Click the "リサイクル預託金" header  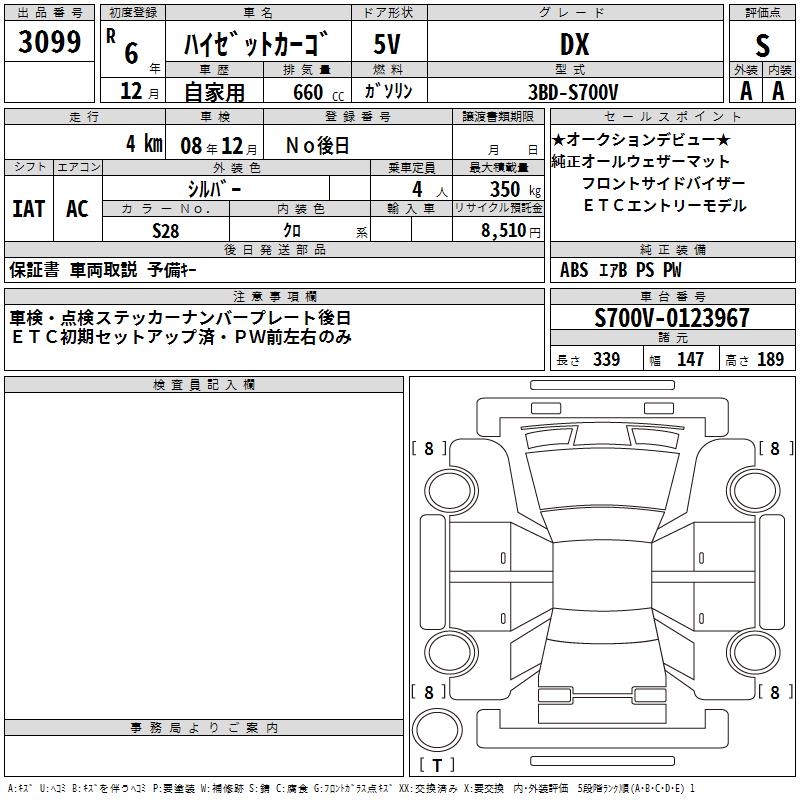click(x=498, y=208)
